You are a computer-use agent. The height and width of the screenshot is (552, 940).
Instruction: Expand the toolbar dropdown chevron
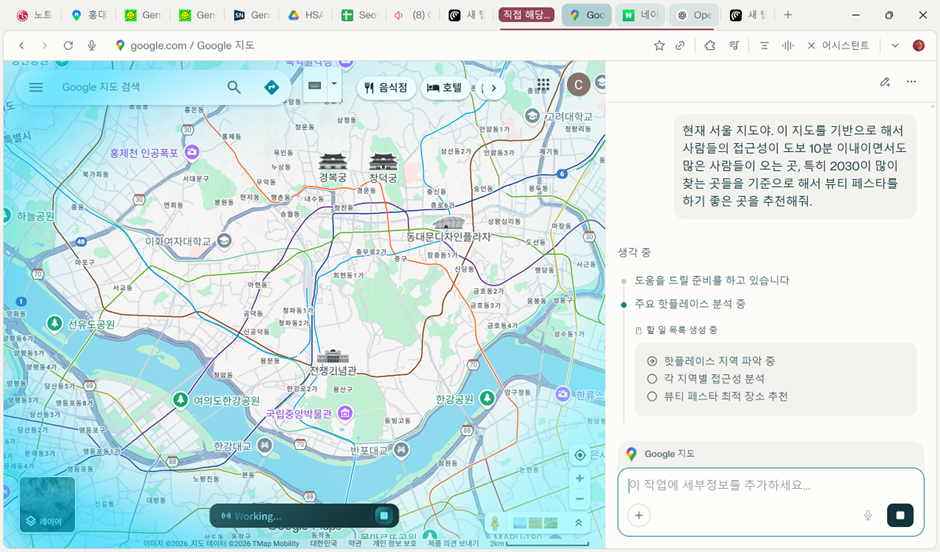pos(895,46)
